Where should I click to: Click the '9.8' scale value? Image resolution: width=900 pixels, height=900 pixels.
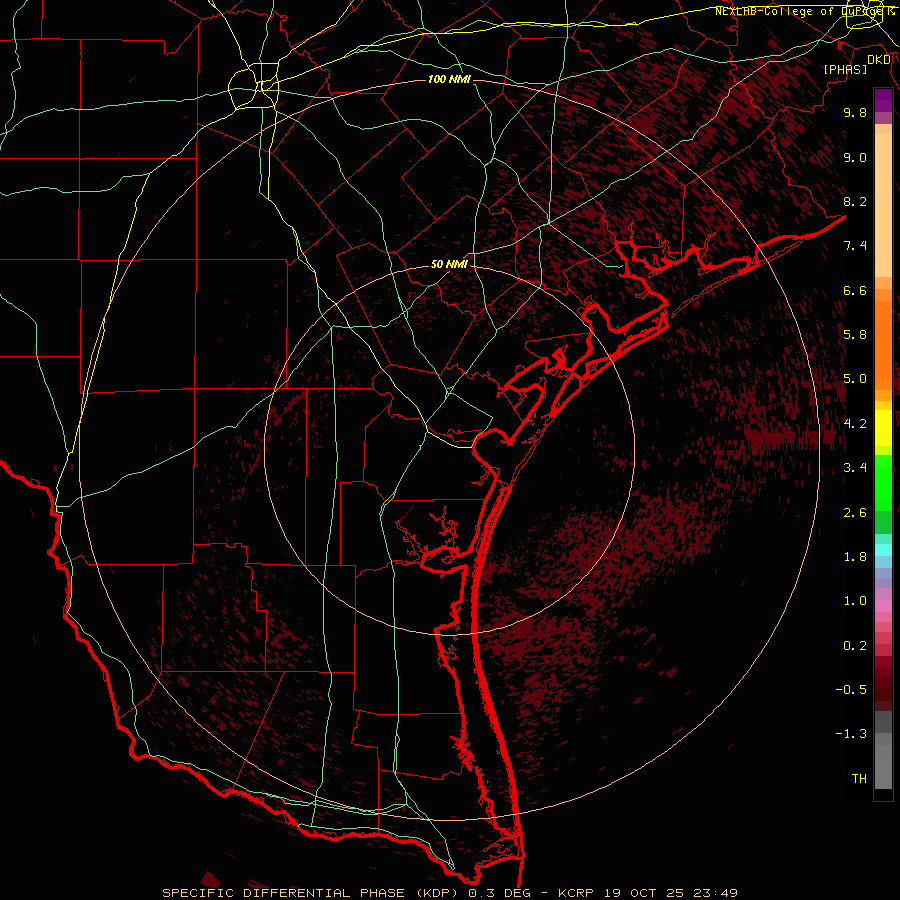coord(855,112)
